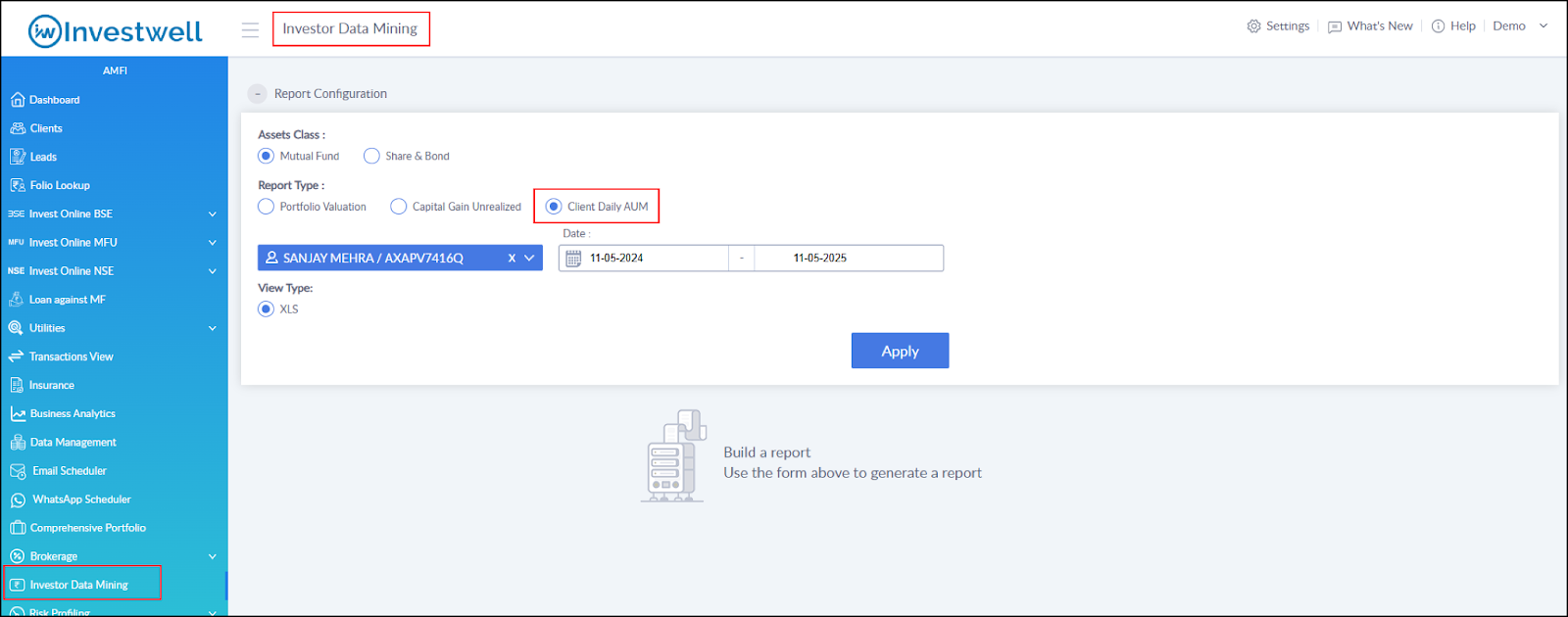This screenshot has width=1568, height=617.
Task: Click the MFU icon in sidebar
Action: click(x=16, y=242)
